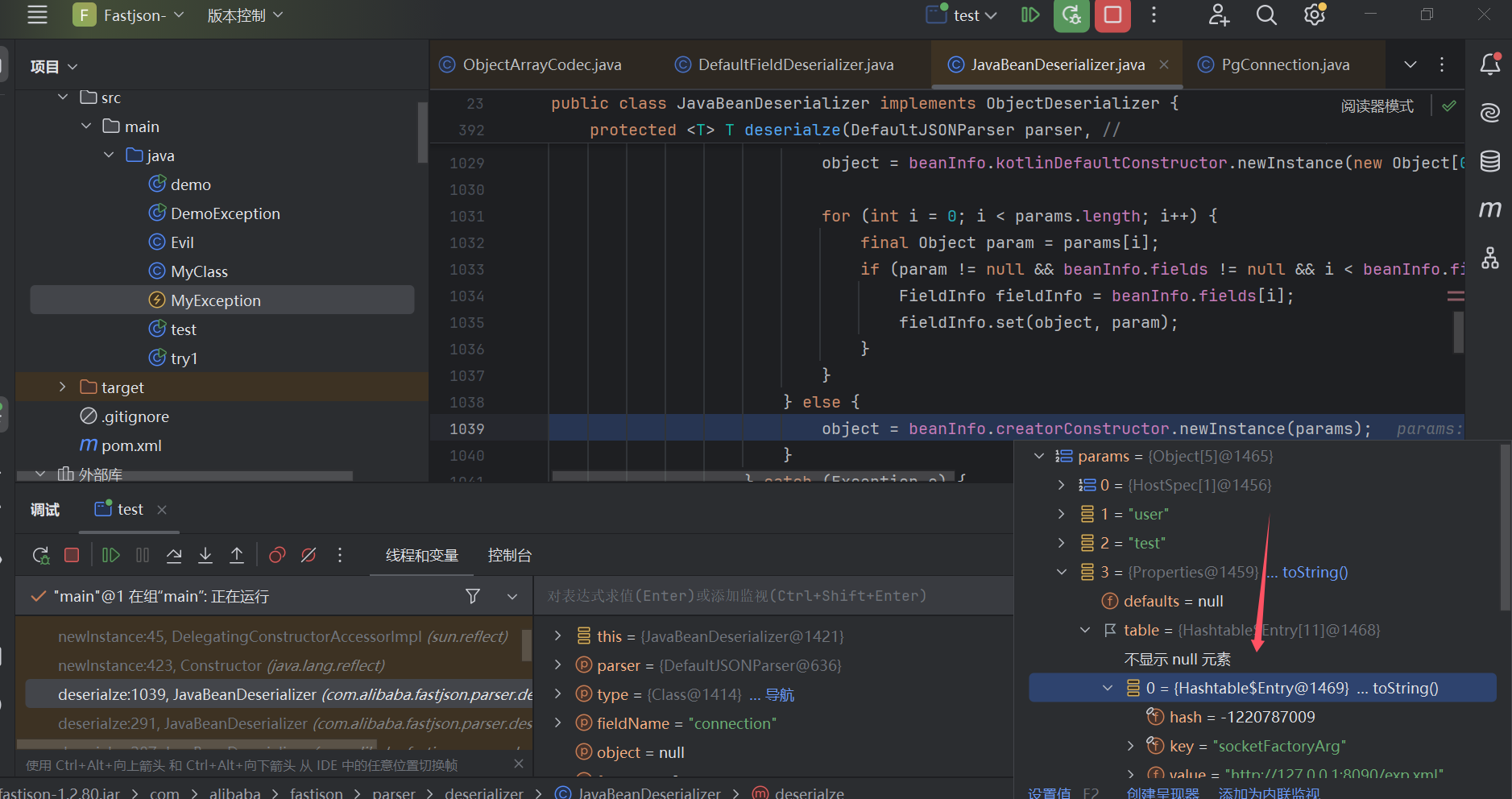Collapse the params variable node
Screen dimensions: 1512x799
1039,456
